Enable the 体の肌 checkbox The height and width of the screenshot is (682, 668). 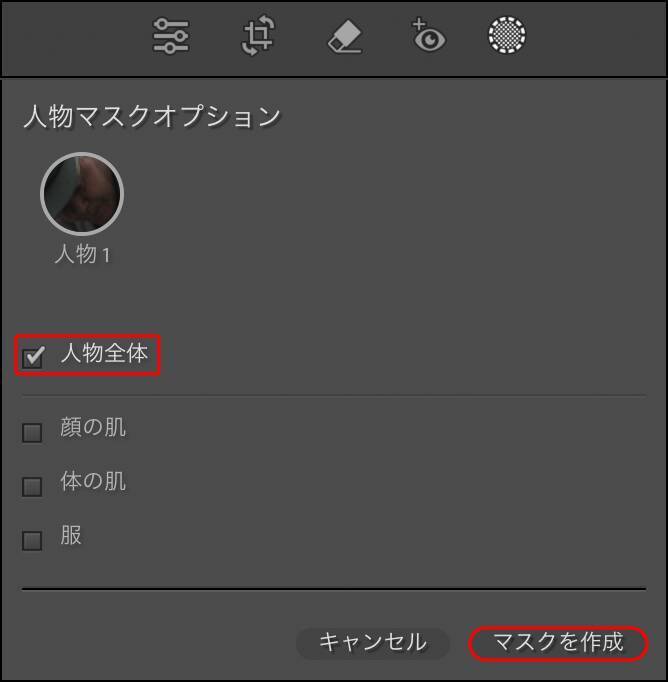tap(32, 487)
